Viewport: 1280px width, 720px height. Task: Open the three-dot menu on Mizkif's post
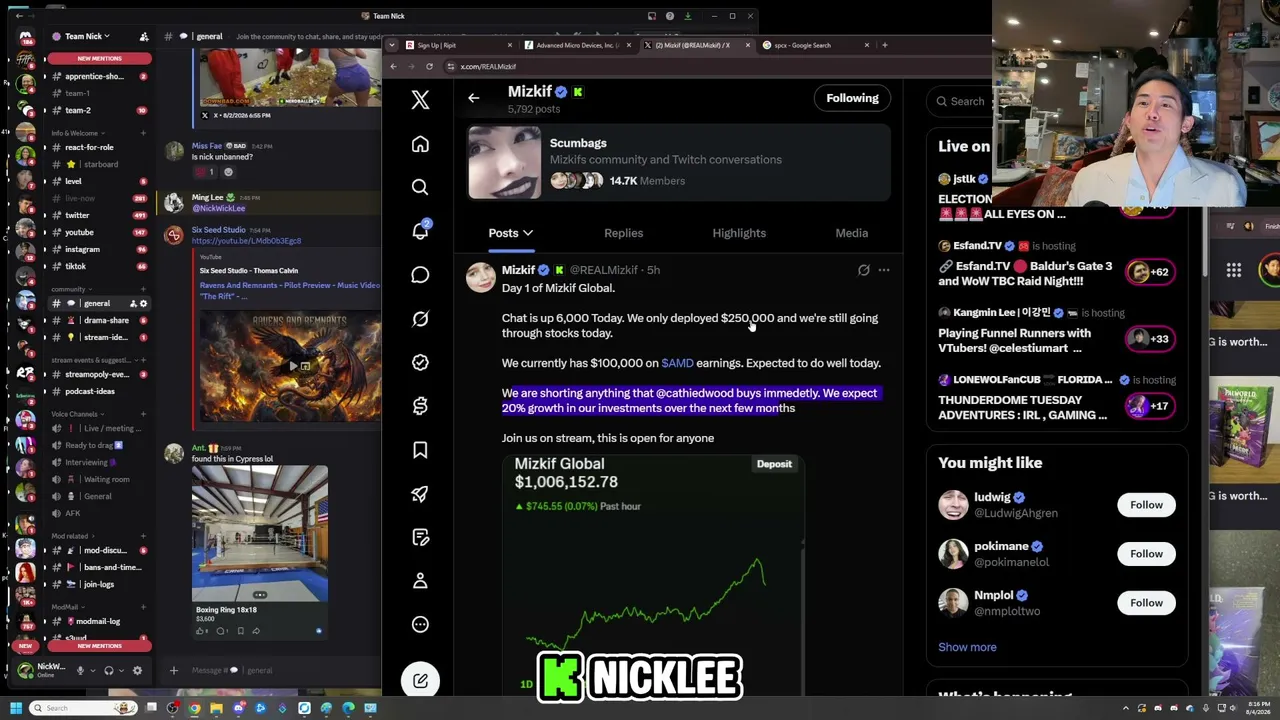883,270
